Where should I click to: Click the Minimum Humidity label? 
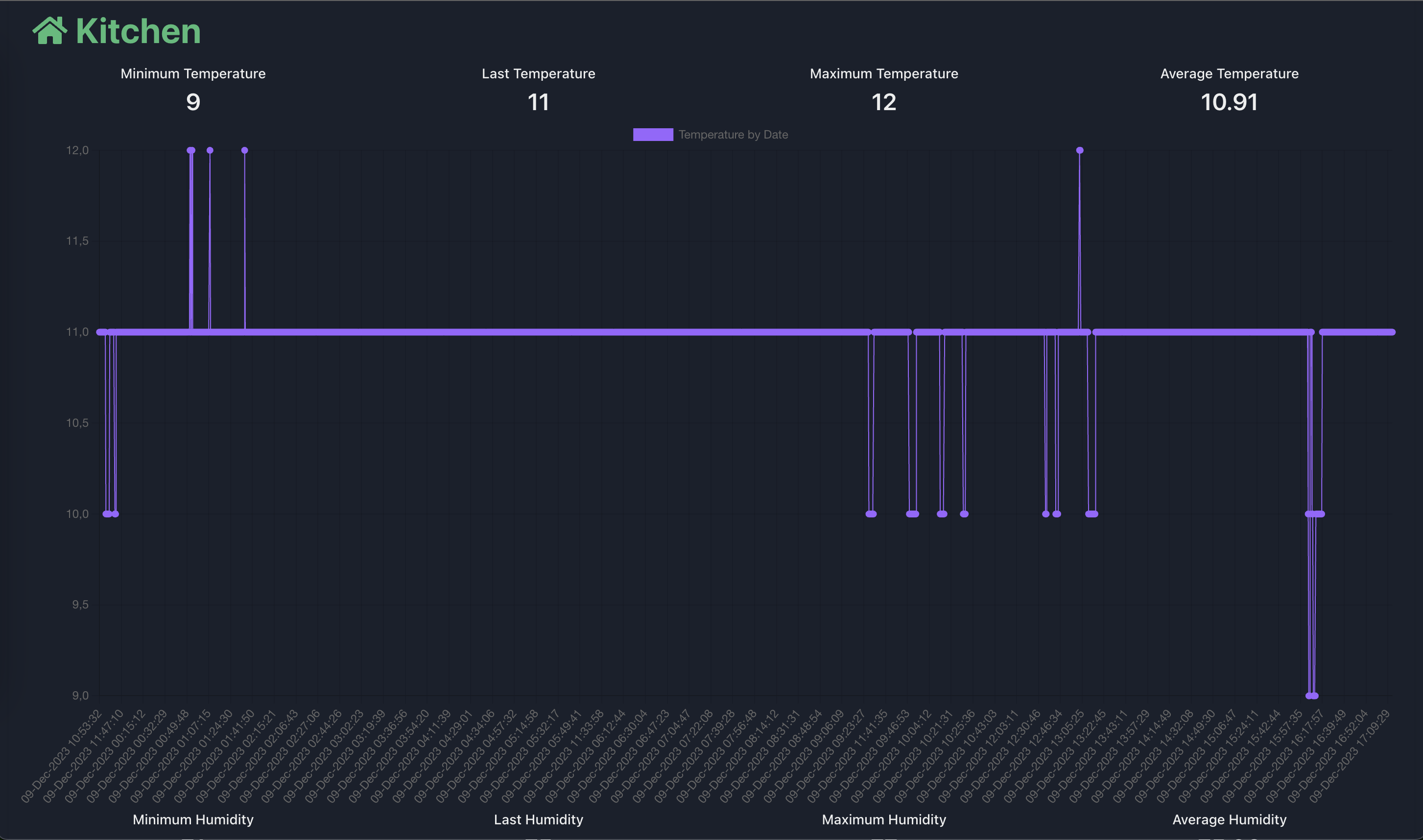click(x=193, y=819)
